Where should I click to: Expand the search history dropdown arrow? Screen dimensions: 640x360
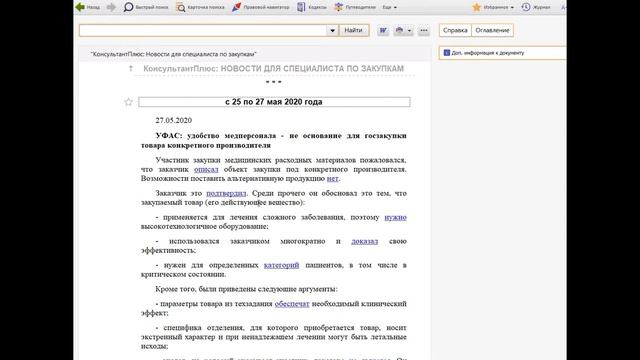coord(332,30)
